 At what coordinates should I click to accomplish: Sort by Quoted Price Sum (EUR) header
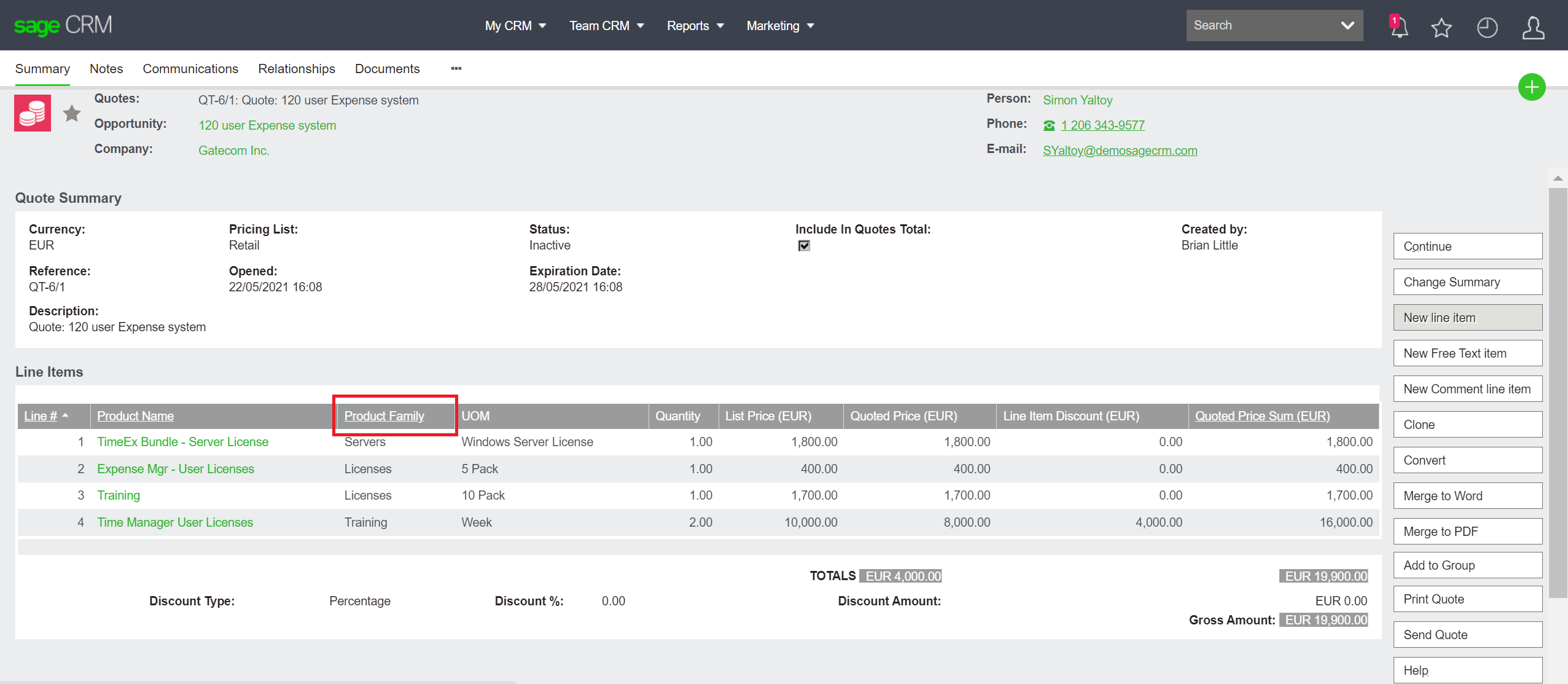pyautogui.click(x=1262, y=416)
